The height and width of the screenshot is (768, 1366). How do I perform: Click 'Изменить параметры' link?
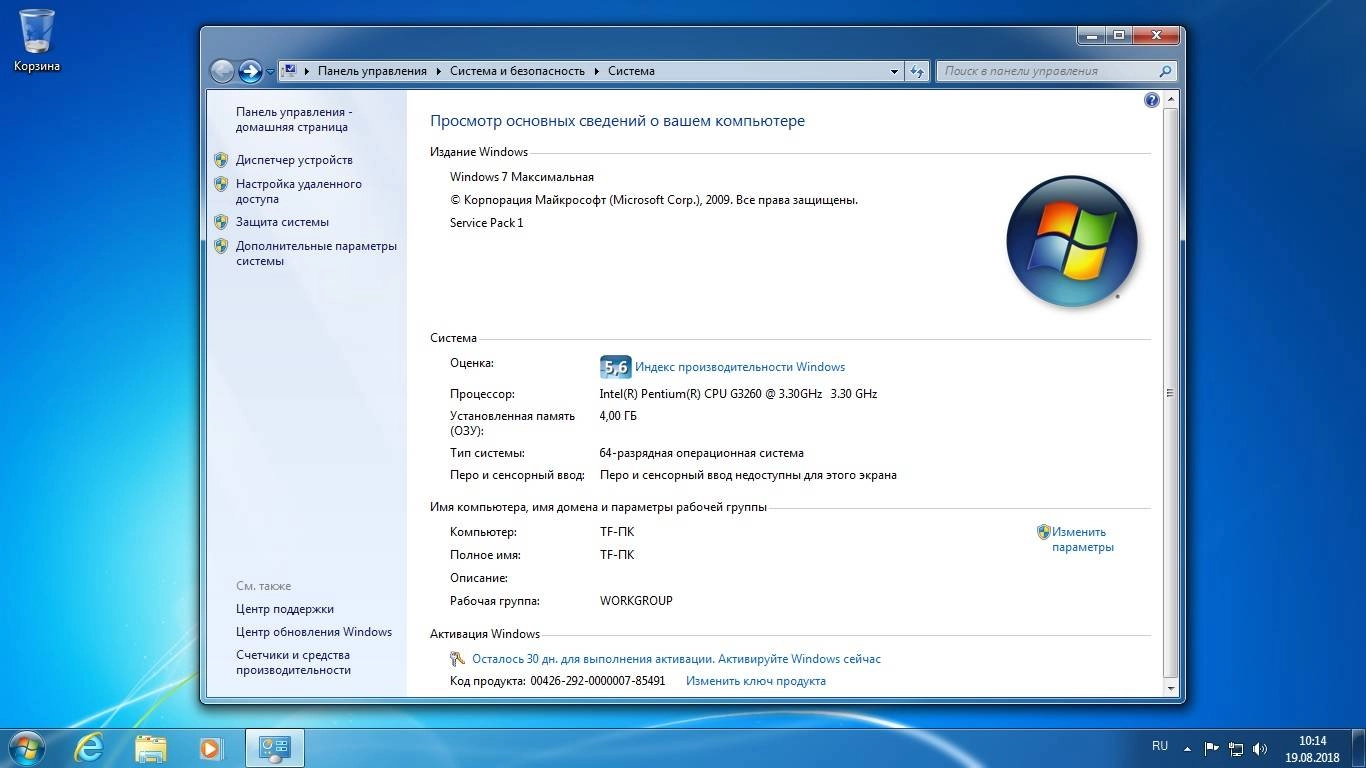pos(1083,540)
